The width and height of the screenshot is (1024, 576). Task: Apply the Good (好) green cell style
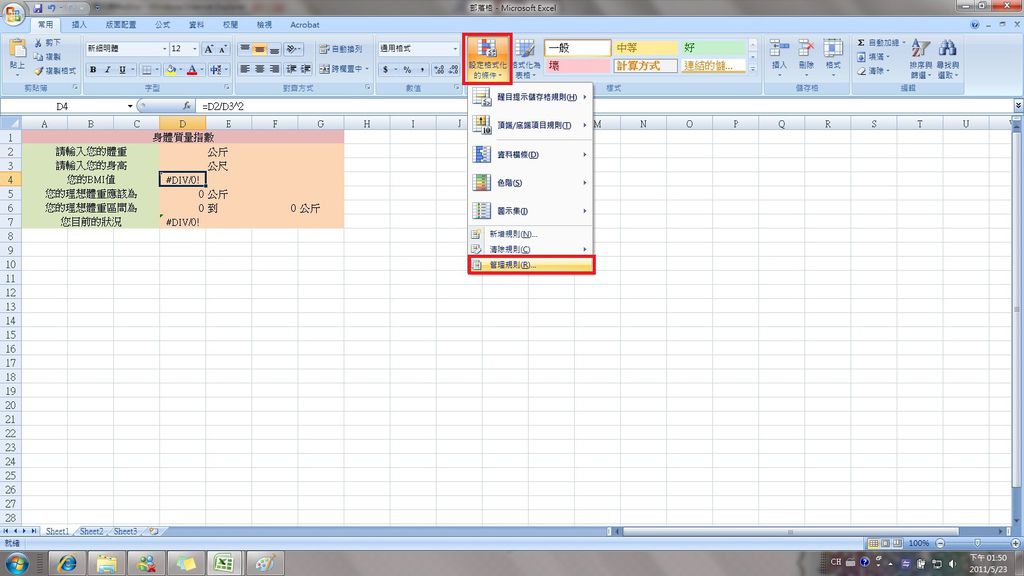[x=713, y=48]
